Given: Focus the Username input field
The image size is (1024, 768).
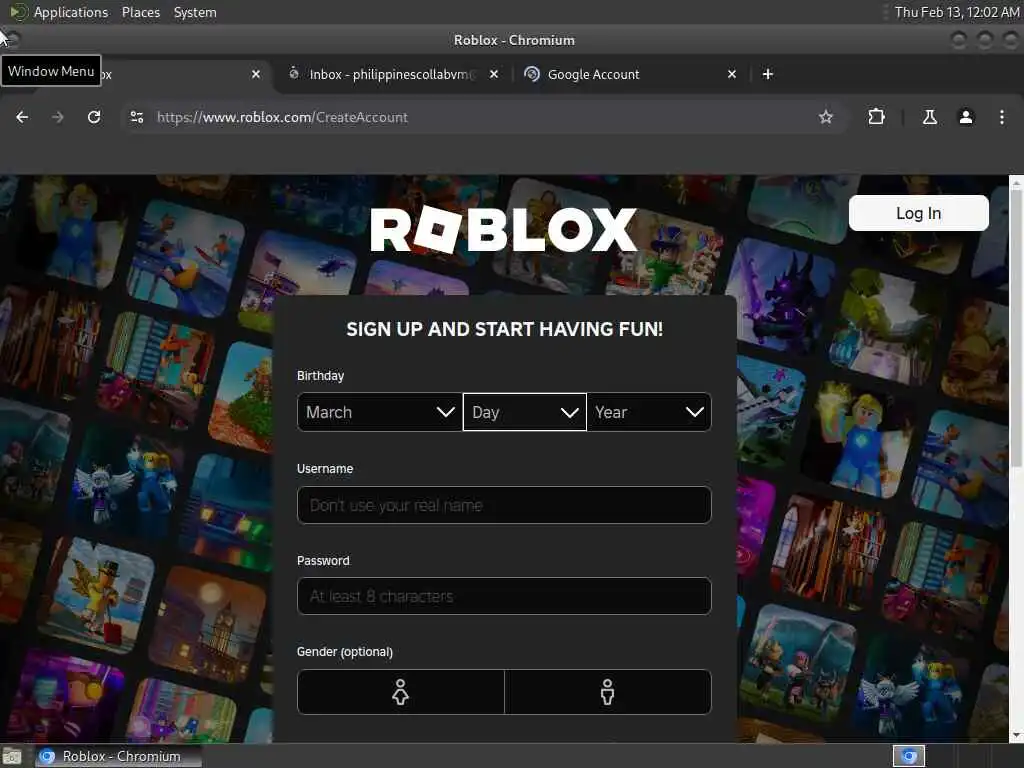Looking at the screenshot, I should (504, 505).
